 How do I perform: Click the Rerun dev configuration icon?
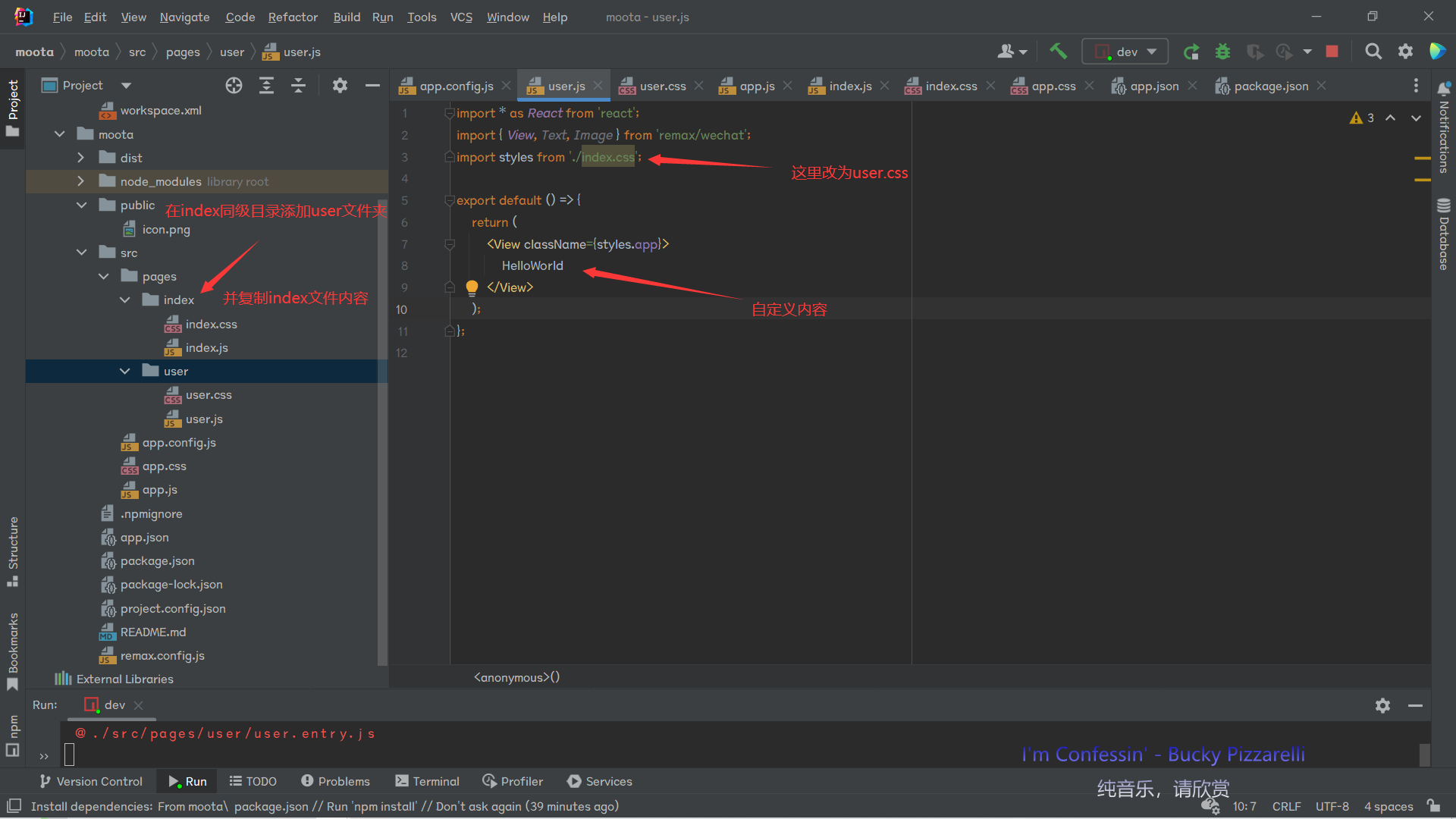[x=1191, y=52]
